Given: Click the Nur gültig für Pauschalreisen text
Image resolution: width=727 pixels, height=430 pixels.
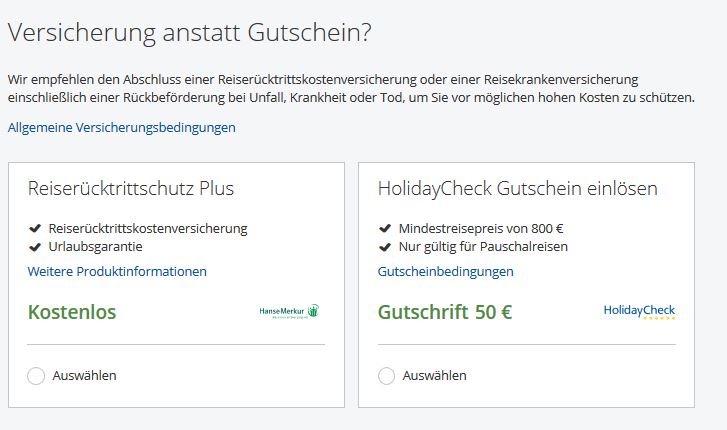Looking at the screenshot, I should coord(483,247).
